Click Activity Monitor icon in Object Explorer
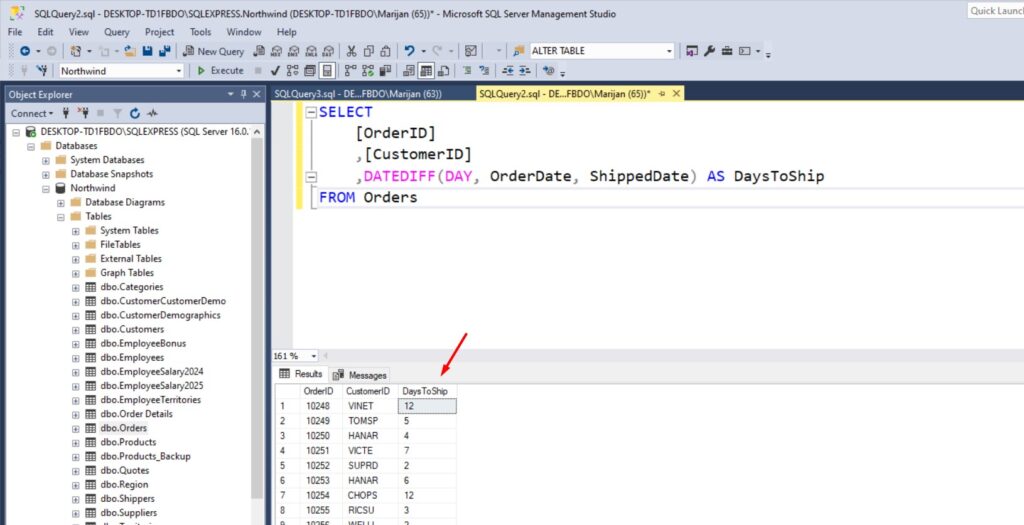 (152, 113)
